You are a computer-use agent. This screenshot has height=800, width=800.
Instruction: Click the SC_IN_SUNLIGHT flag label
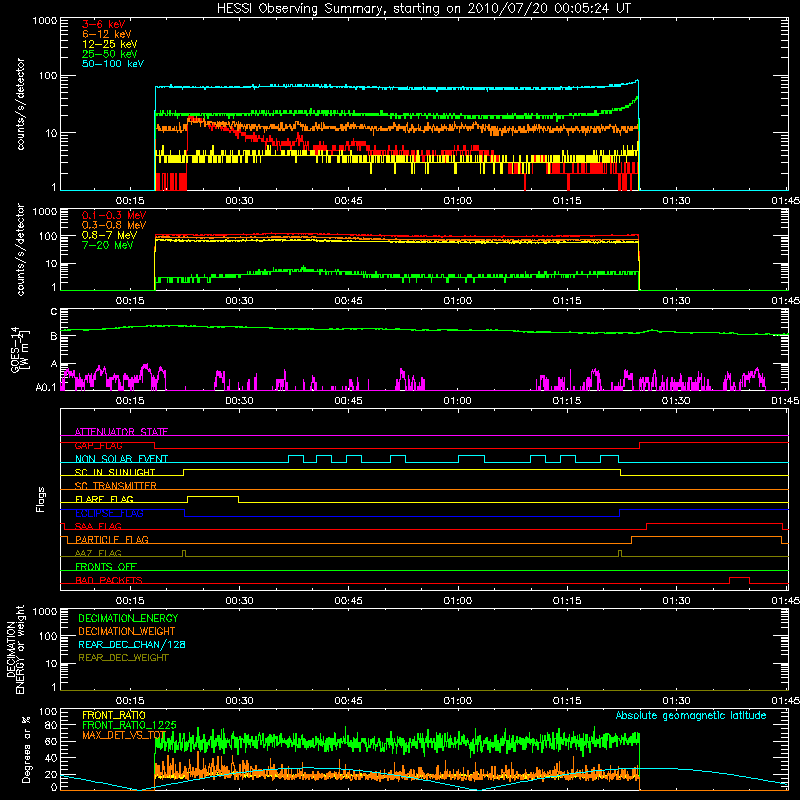pos(115,472)
